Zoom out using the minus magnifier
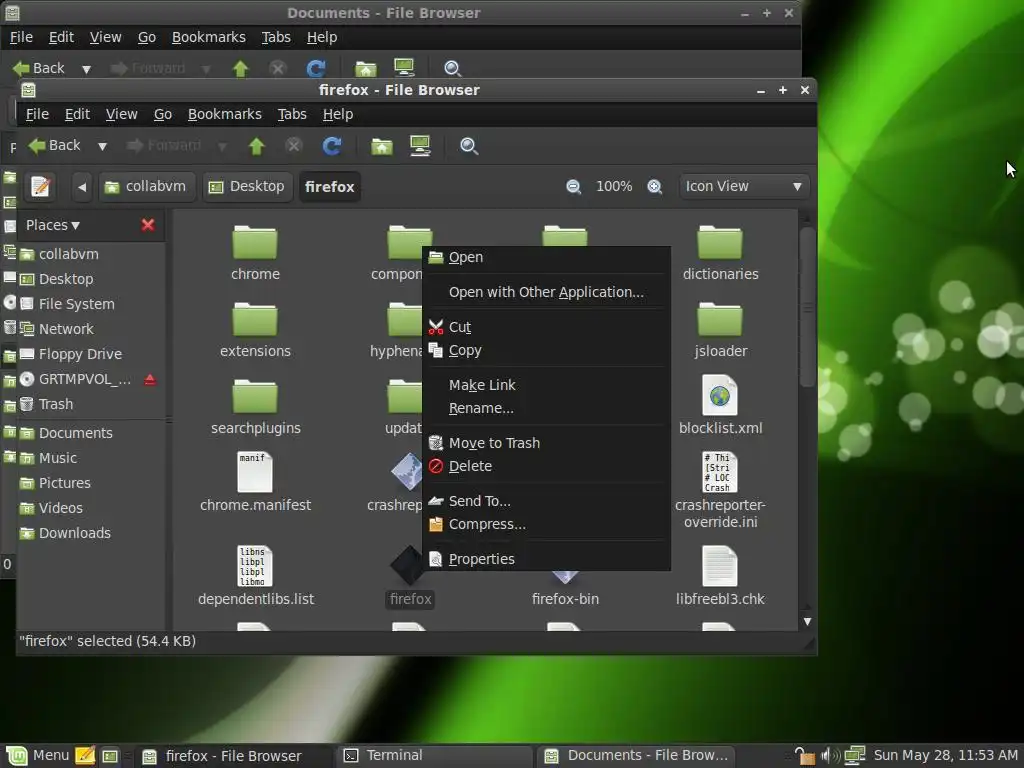 pos(573,187)
